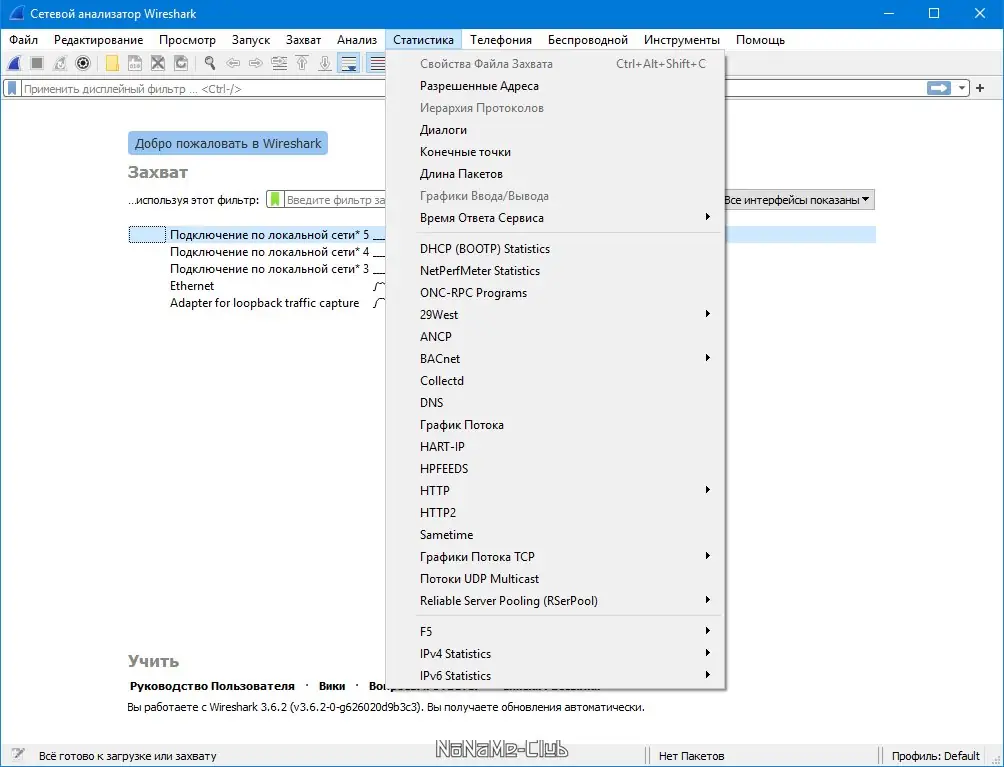Expand the BACnet submenu

pyautogui.click(x=555, y=359)
